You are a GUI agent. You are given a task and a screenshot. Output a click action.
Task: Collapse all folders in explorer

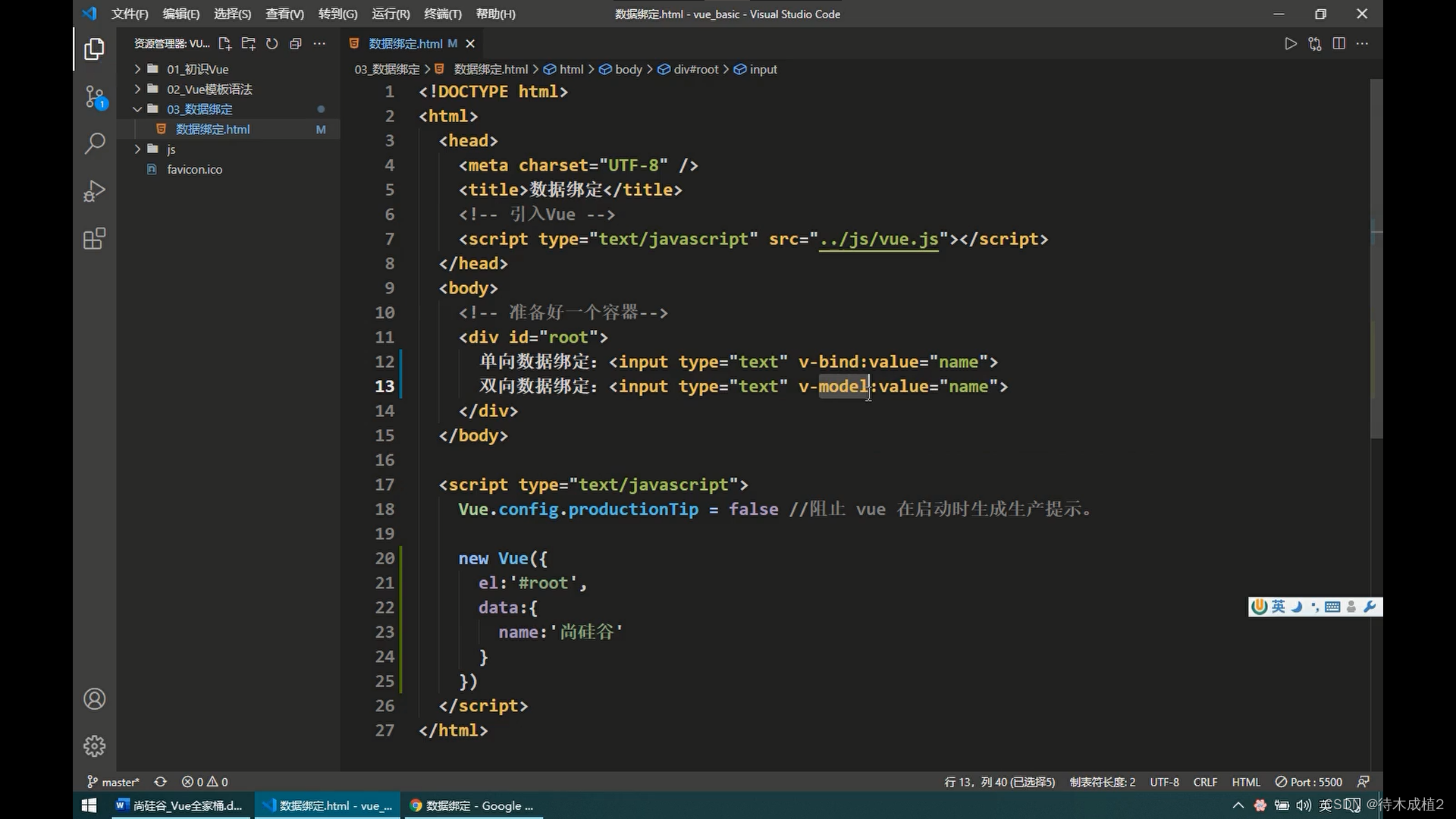tap(296, 44)
